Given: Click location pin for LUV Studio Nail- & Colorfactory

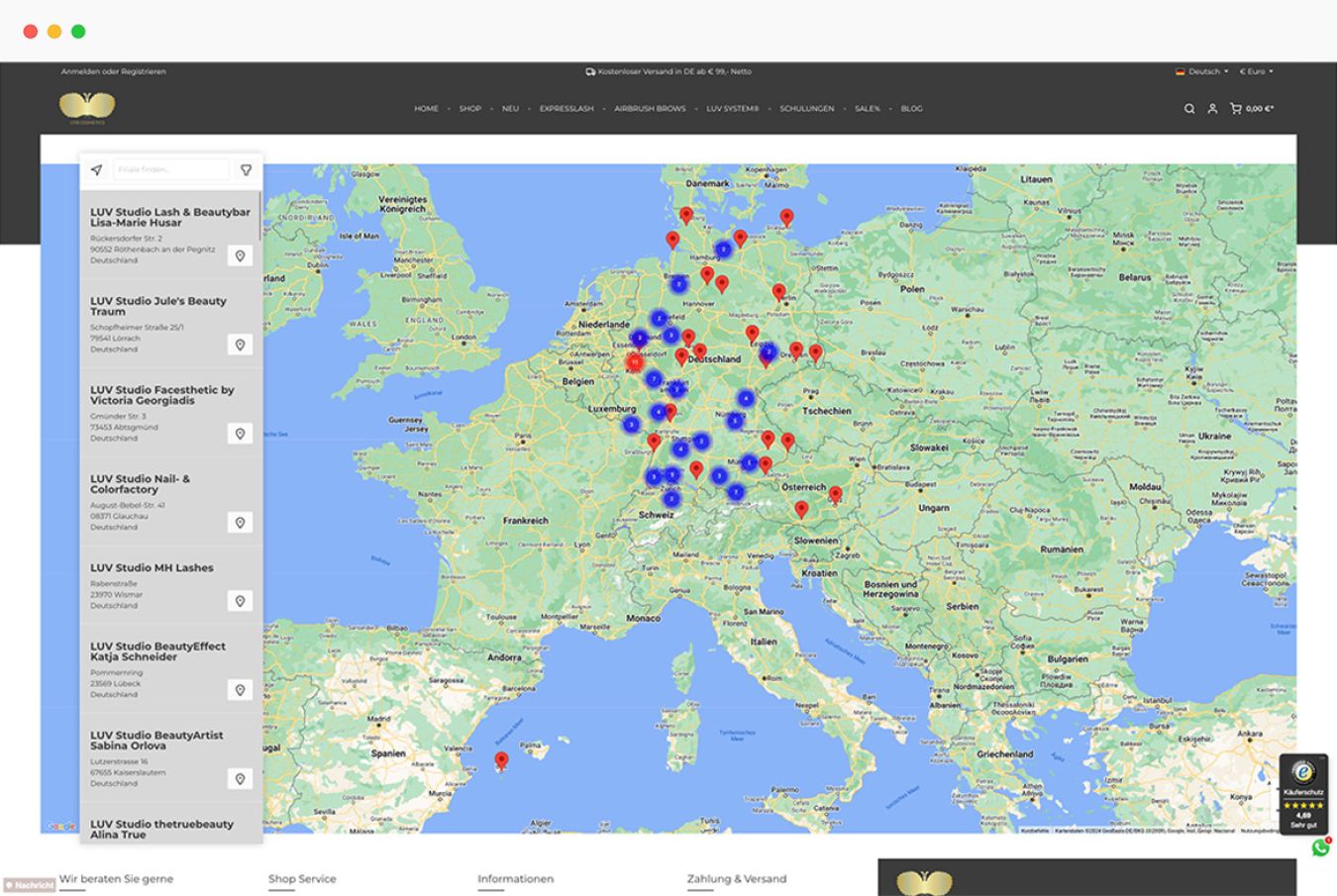Looking at the screenshot, I should click(240, 523).
